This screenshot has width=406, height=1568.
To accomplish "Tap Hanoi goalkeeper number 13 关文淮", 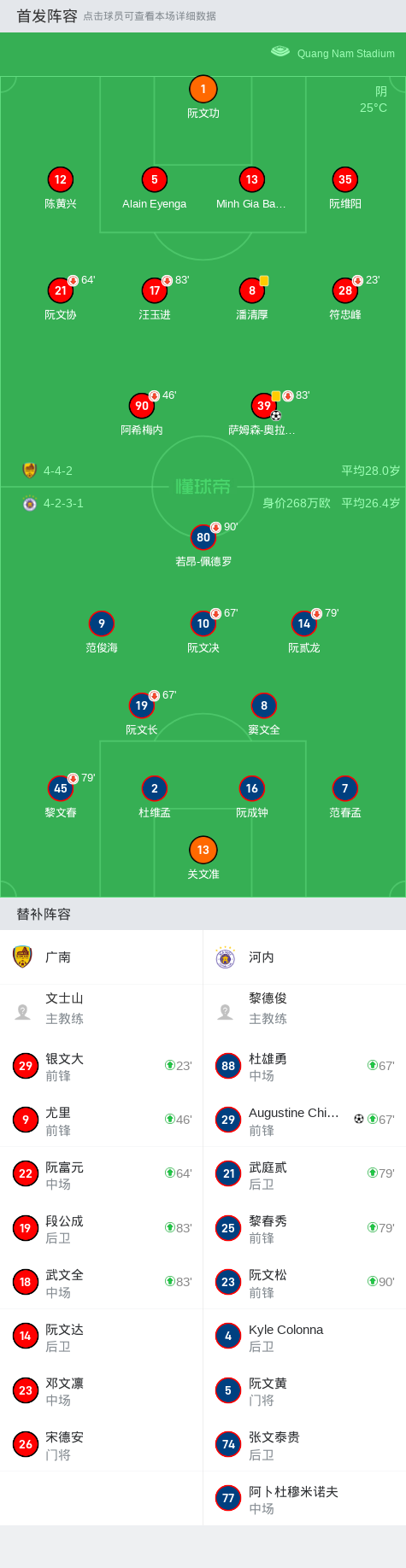I will (x=203, y=850).
